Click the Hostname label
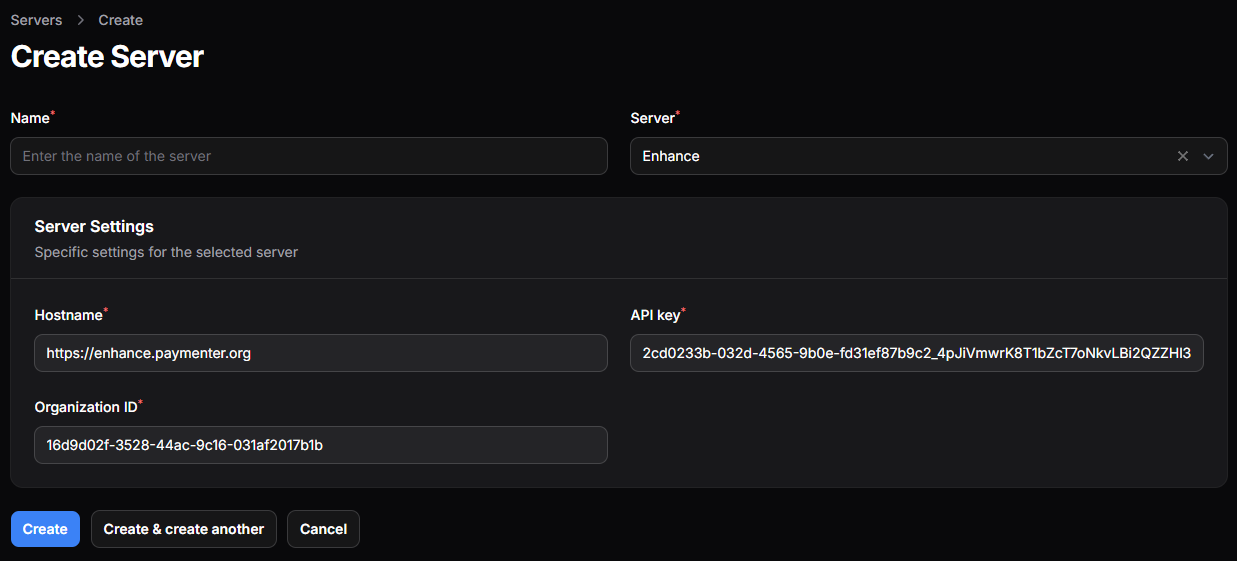Screen dimensions: 1237x561 click(68, 315)
